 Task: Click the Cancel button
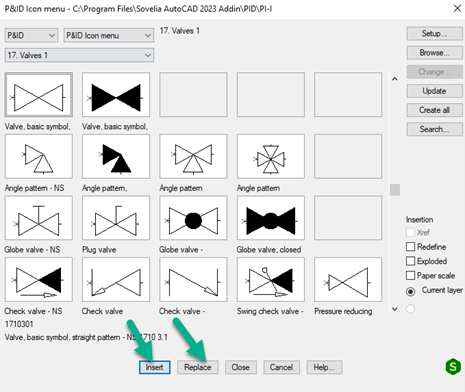point(281,367)
